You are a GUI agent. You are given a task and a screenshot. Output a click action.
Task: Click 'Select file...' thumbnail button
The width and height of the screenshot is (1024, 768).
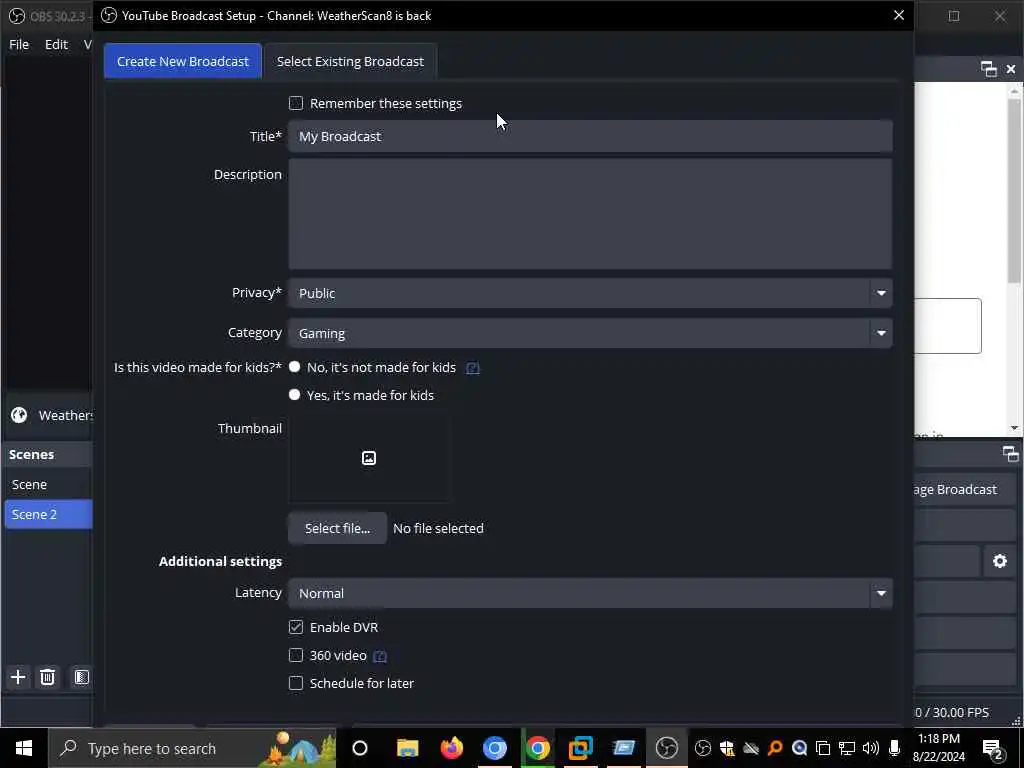pos(338,528)
